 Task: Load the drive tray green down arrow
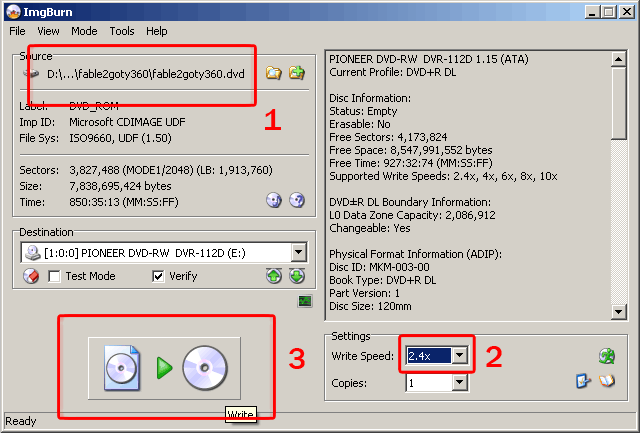(297, 276)
